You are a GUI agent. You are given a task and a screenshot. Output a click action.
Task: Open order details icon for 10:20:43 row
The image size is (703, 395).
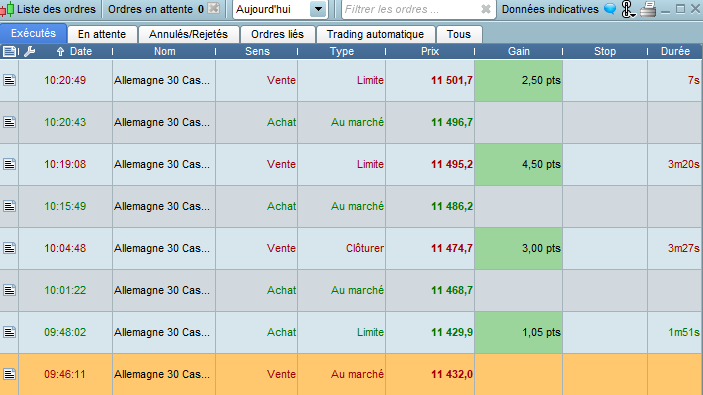point(9,122)
